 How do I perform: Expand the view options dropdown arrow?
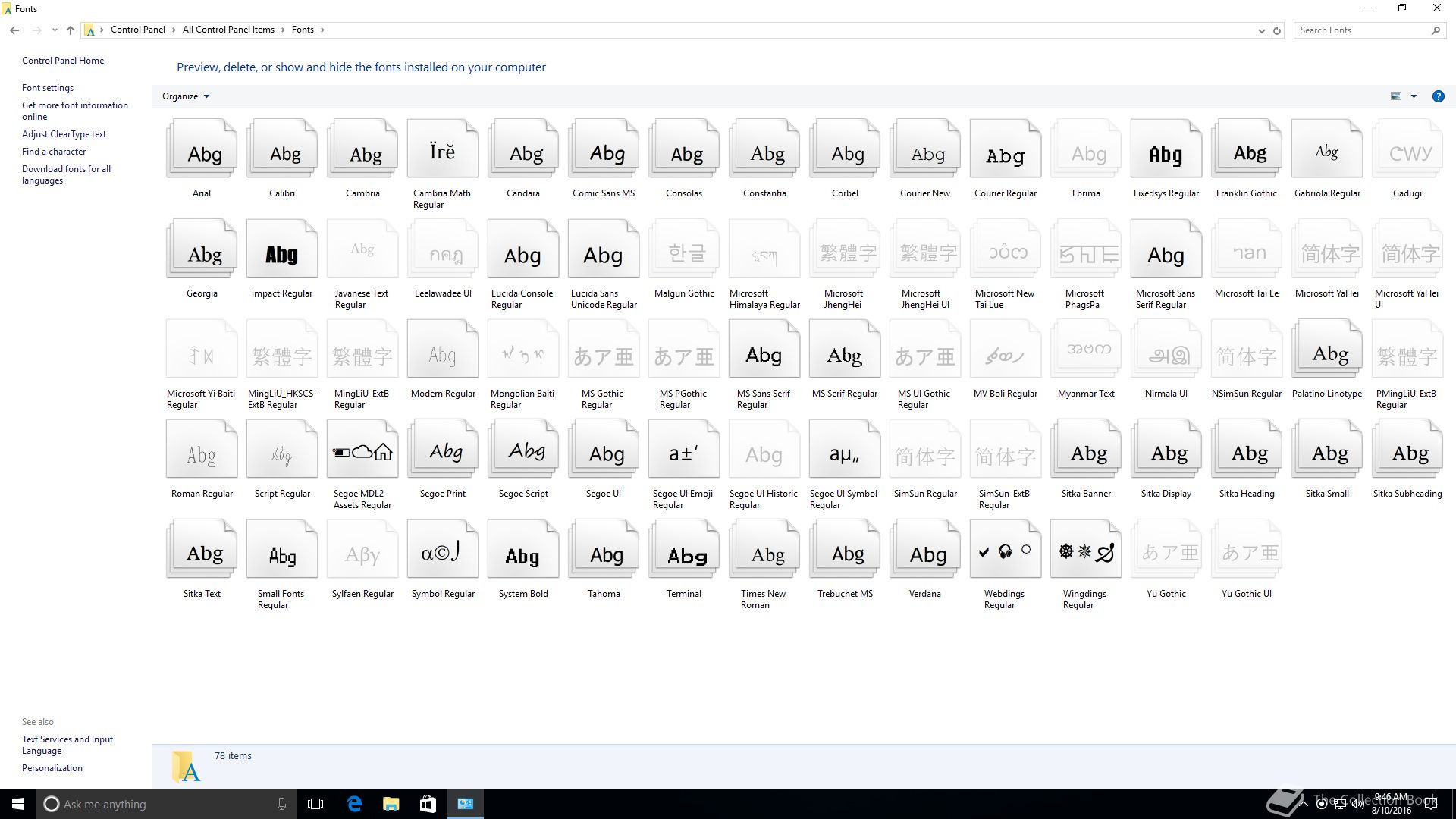[x=1414, y=96]
